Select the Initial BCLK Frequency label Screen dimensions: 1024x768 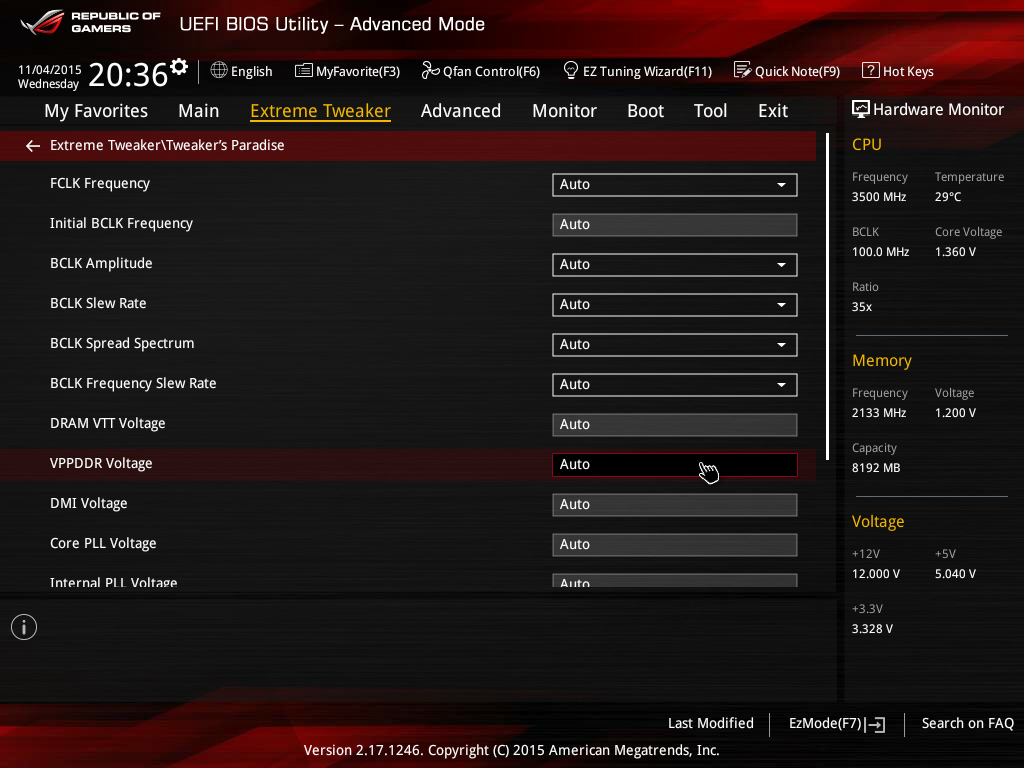pos(121,223)
